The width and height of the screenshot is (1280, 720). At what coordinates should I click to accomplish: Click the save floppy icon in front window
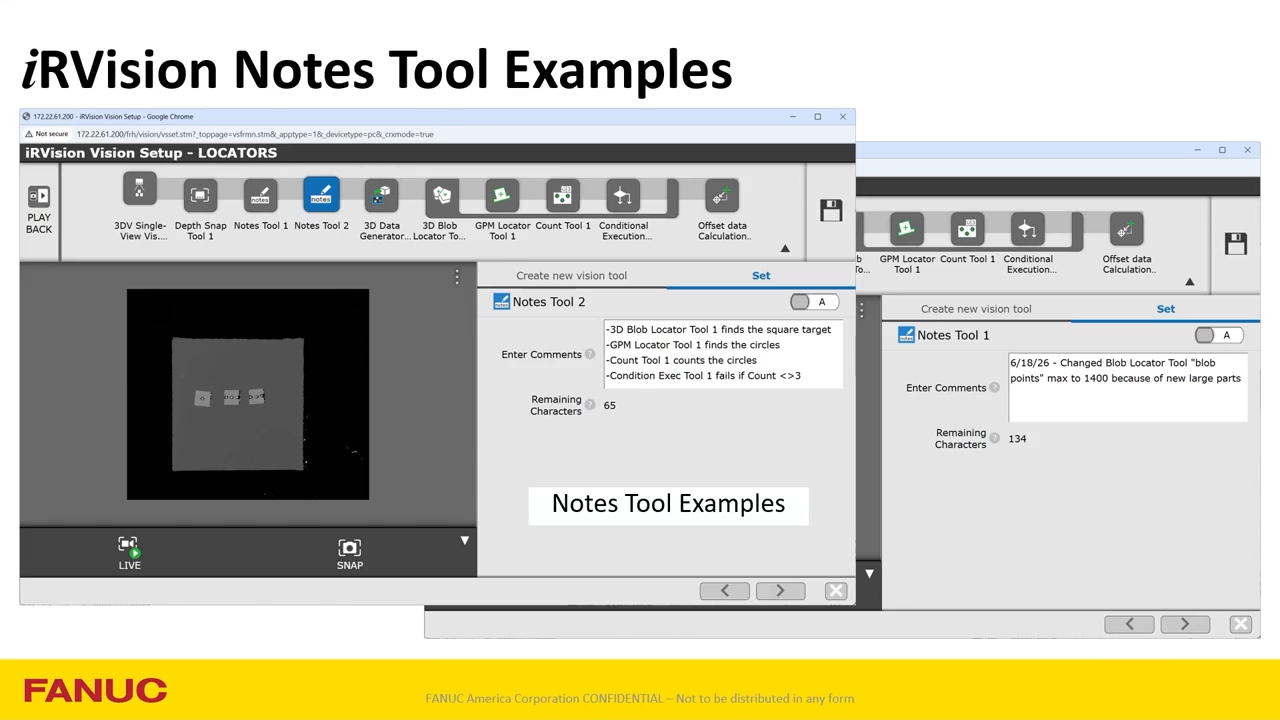tap(831, 210)
